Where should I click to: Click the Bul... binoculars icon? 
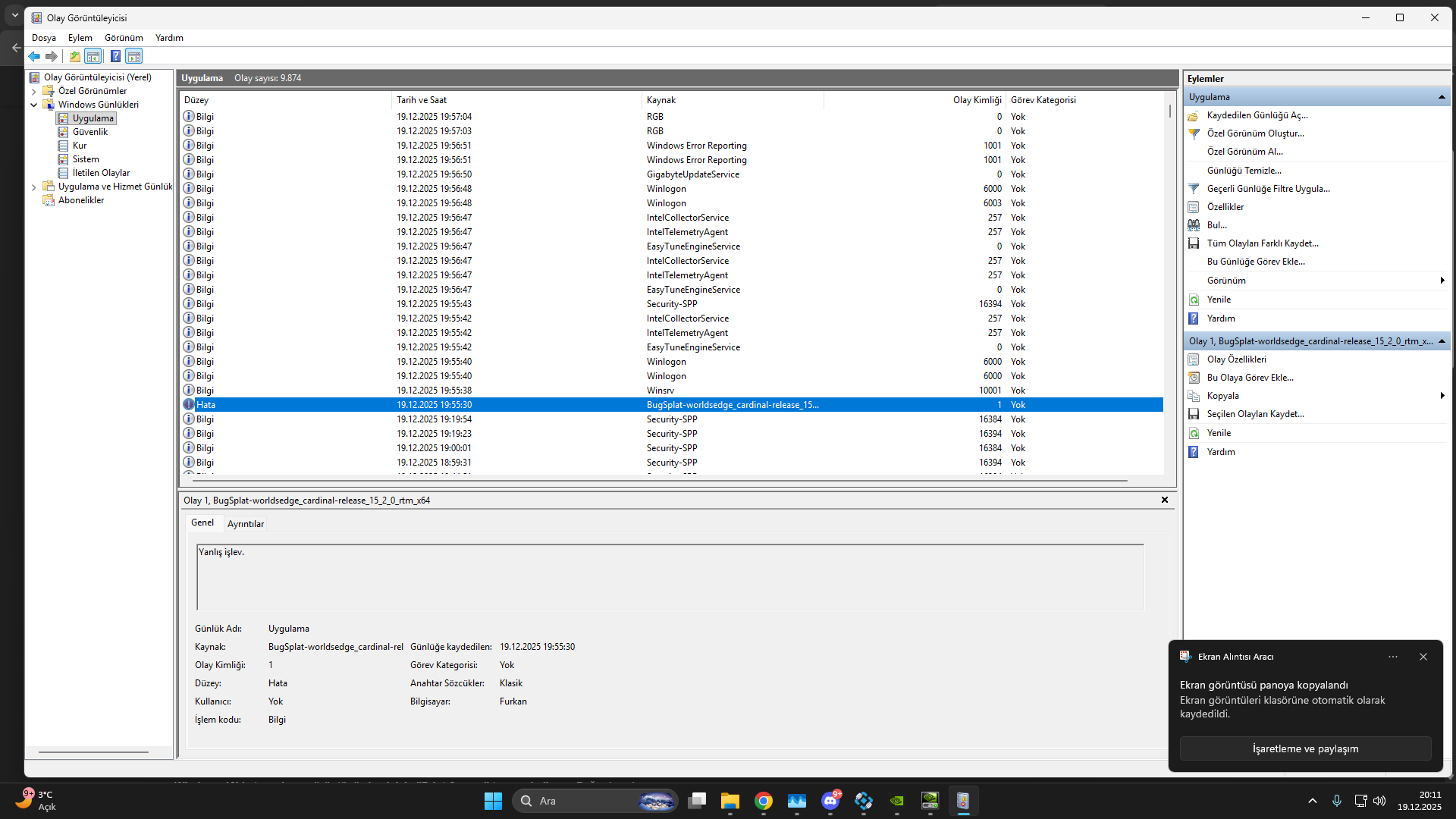point(1194,225)
